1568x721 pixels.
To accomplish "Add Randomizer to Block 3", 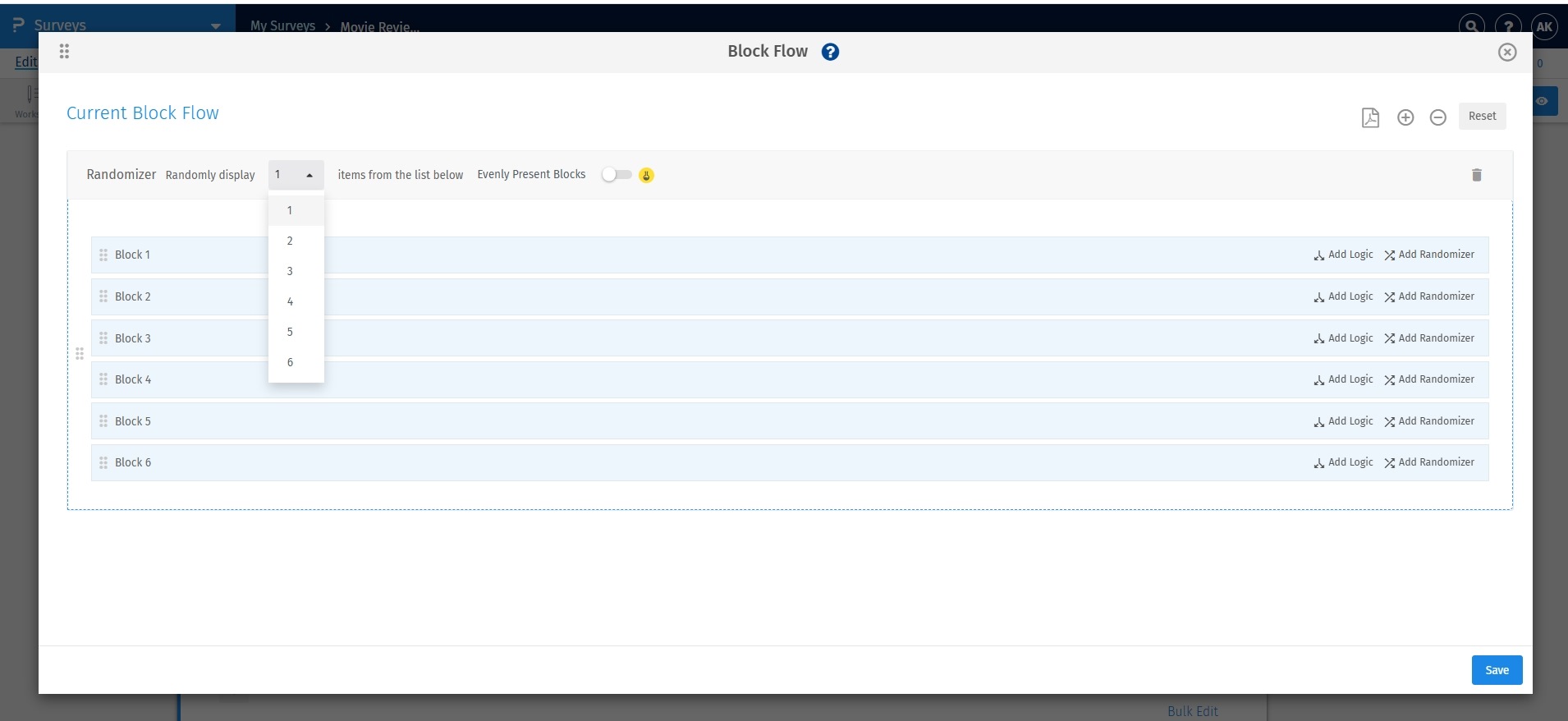I will (1429, 338).
